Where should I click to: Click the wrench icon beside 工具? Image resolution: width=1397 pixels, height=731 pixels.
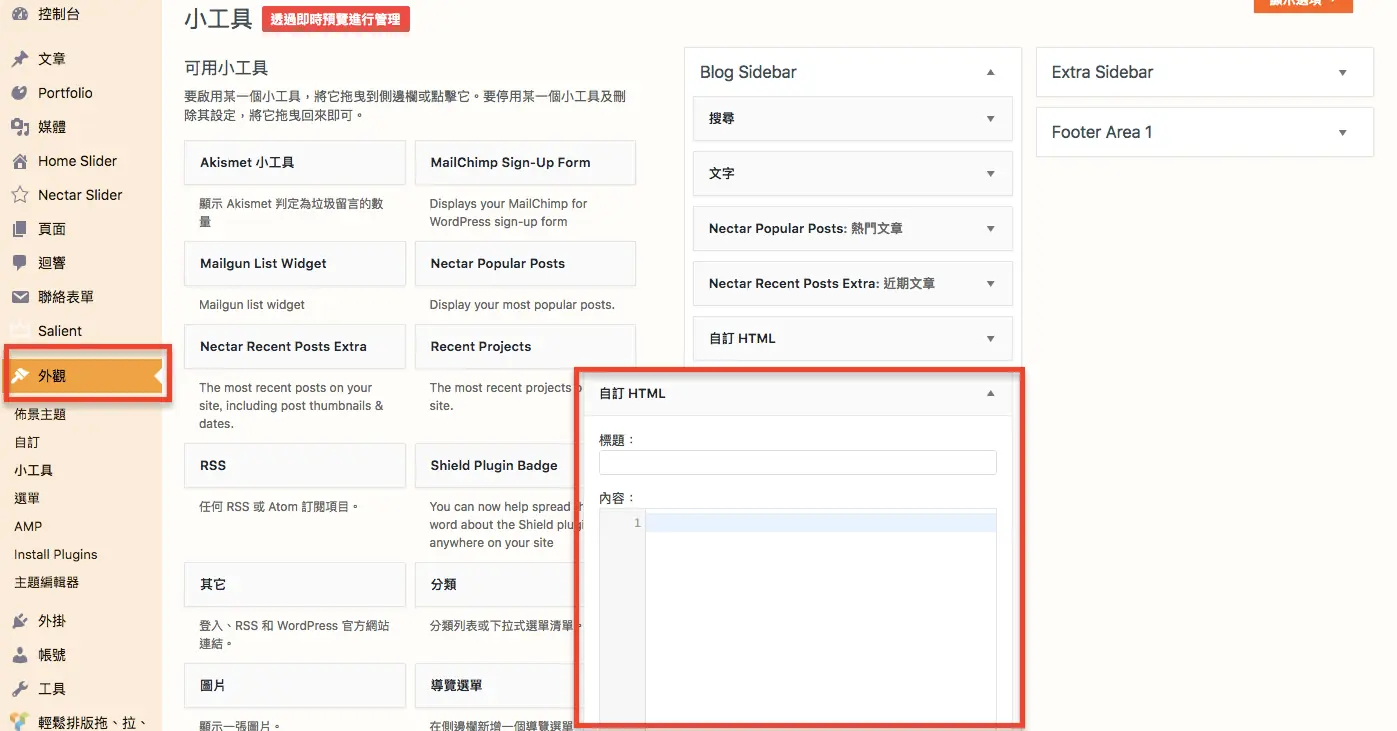point(19,689)
